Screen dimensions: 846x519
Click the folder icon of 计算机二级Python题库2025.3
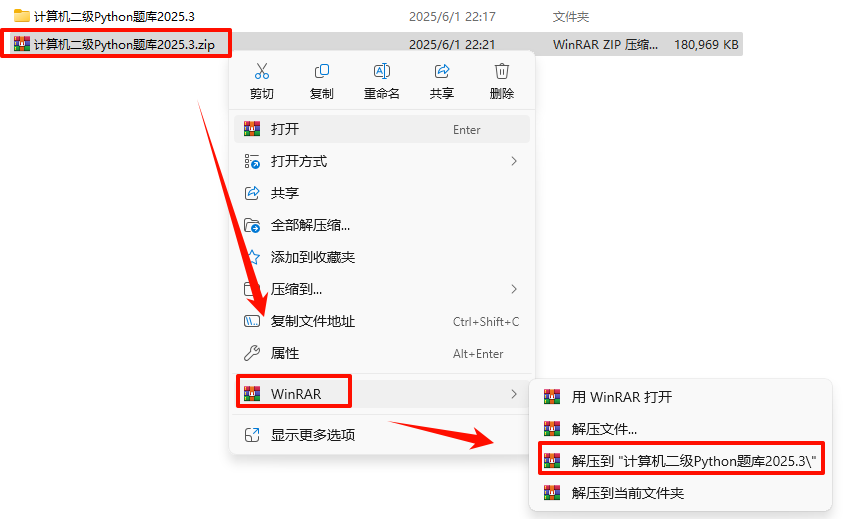point(22,16)
